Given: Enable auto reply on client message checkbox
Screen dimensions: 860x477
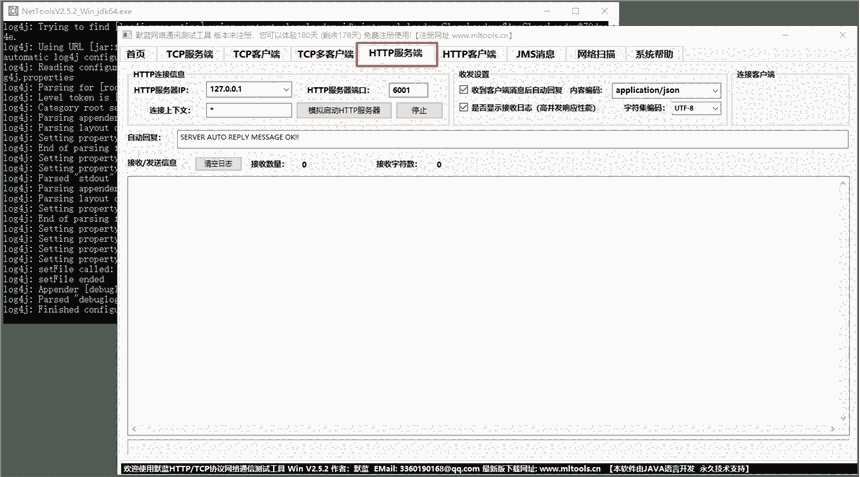Looking at the screenshot, I should pyautogui.click(x=463, y=90).
